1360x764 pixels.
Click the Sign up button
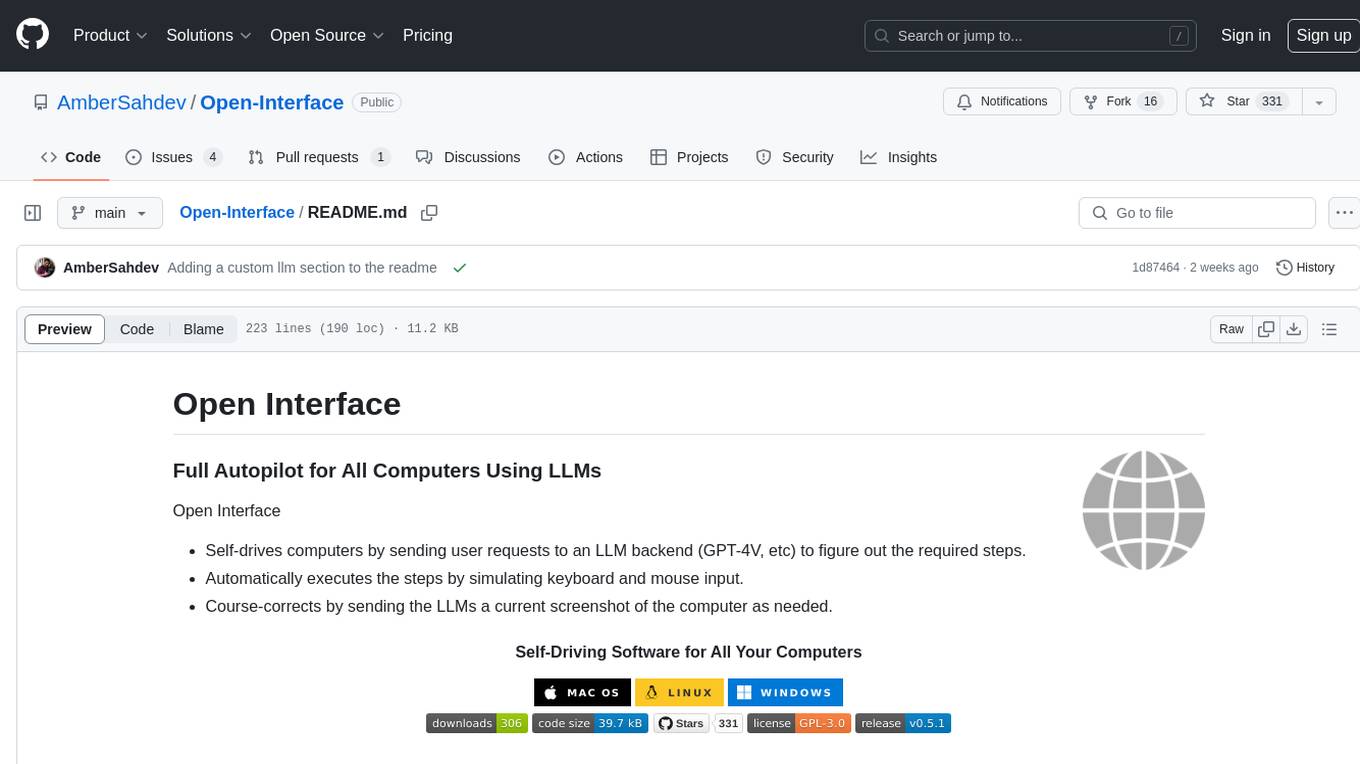click(x=1323, y=35)
